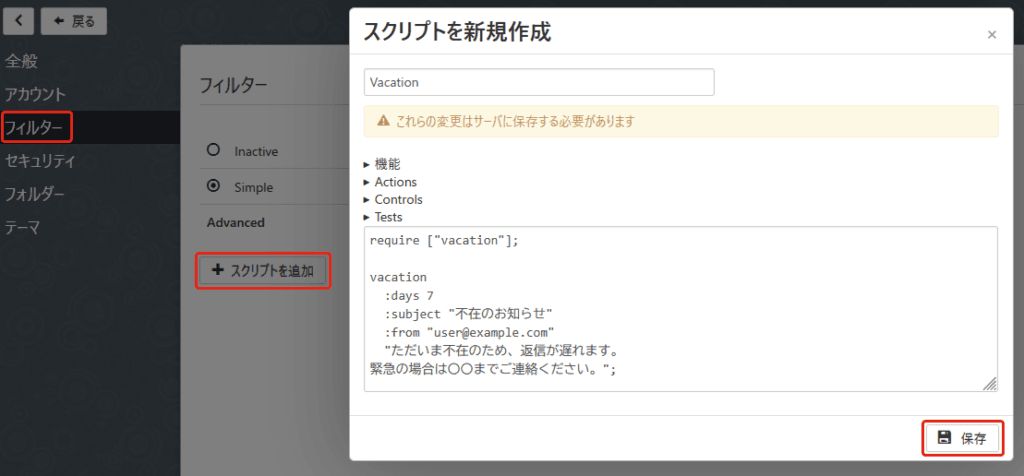Click the 保存 save button

tap(961, 438)
